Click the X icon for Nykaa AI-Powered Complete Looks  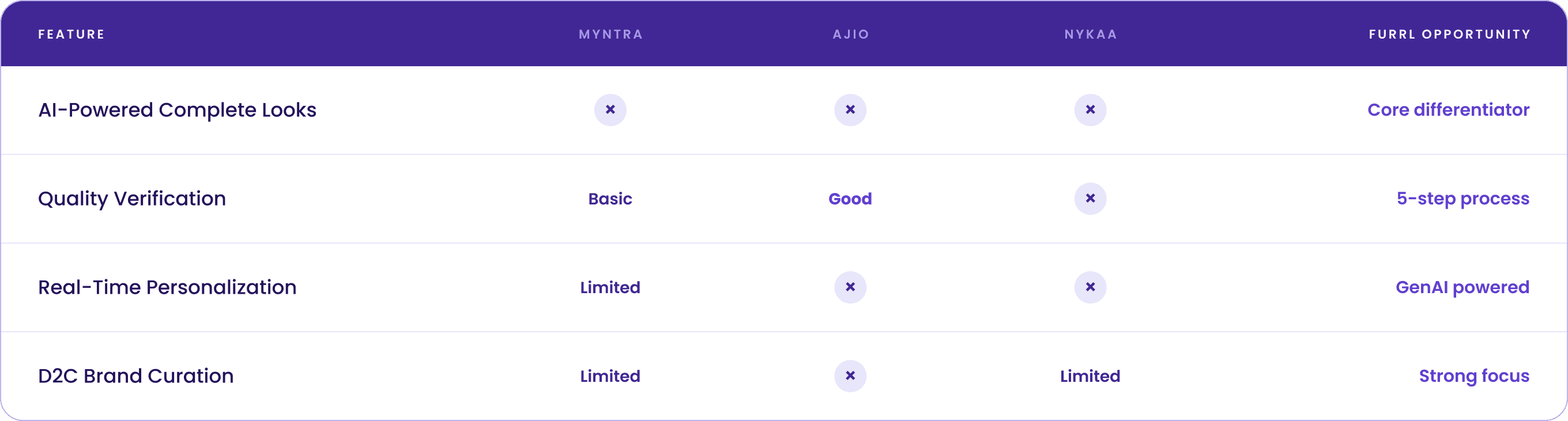click(1090, 110)
